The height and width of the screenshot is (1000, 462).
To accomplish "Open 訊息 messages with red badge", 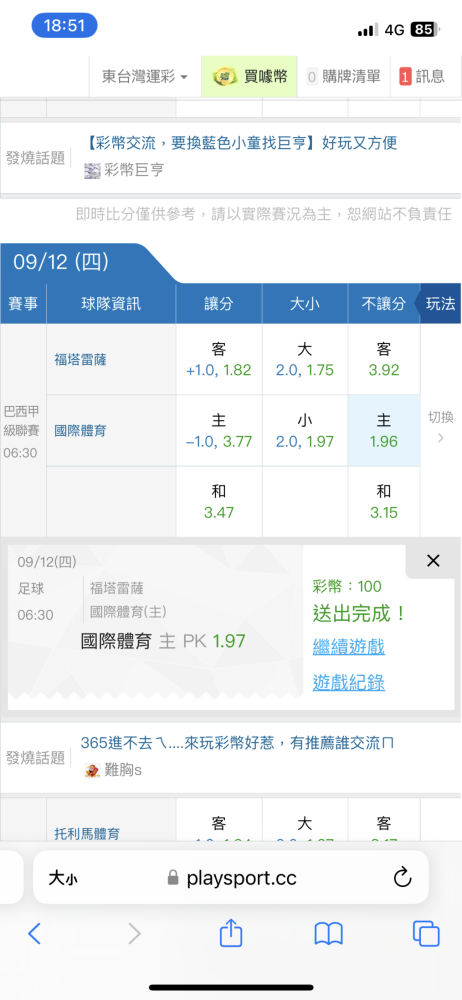I will point(422,77).
